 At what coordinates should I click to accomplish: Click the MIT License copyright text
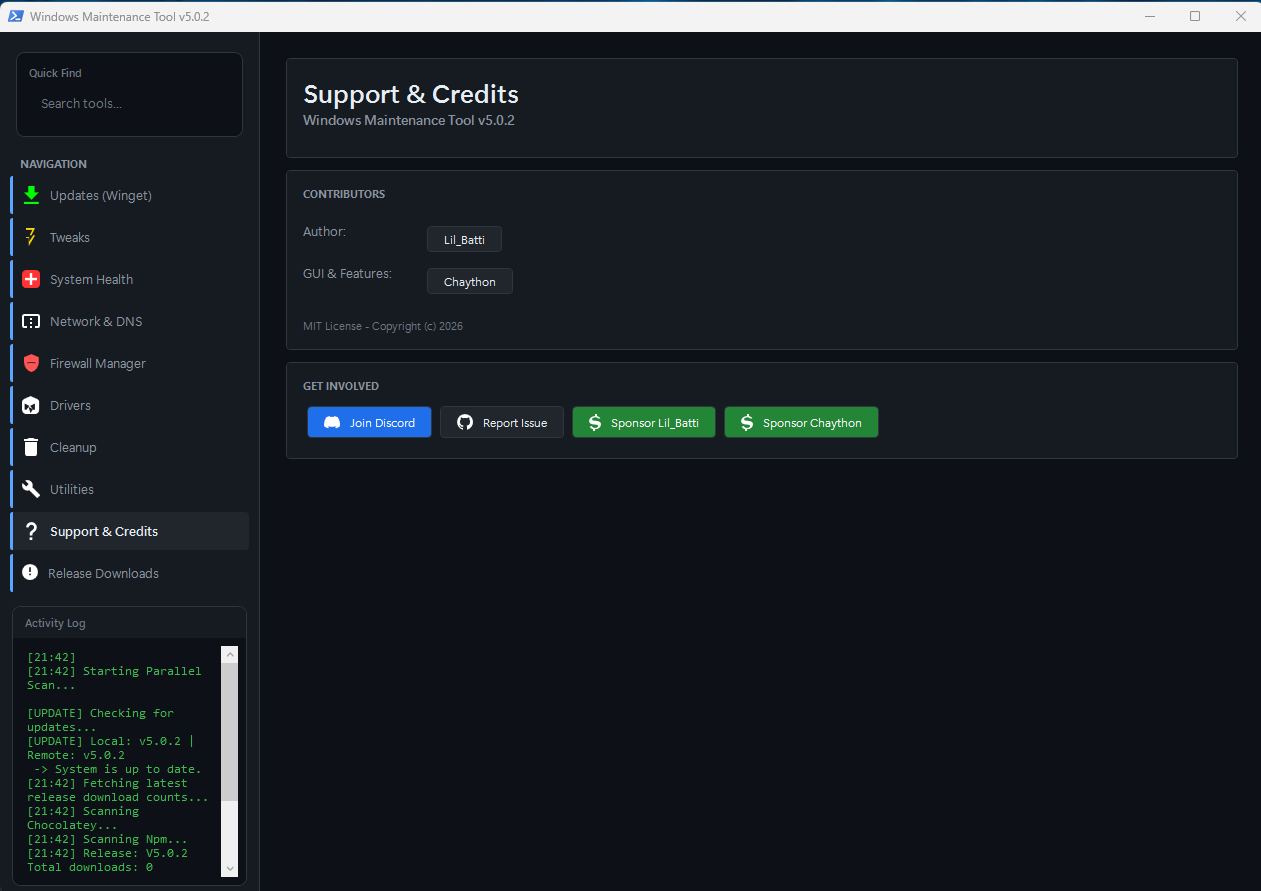pyautogui.click(x=383, y=326)
